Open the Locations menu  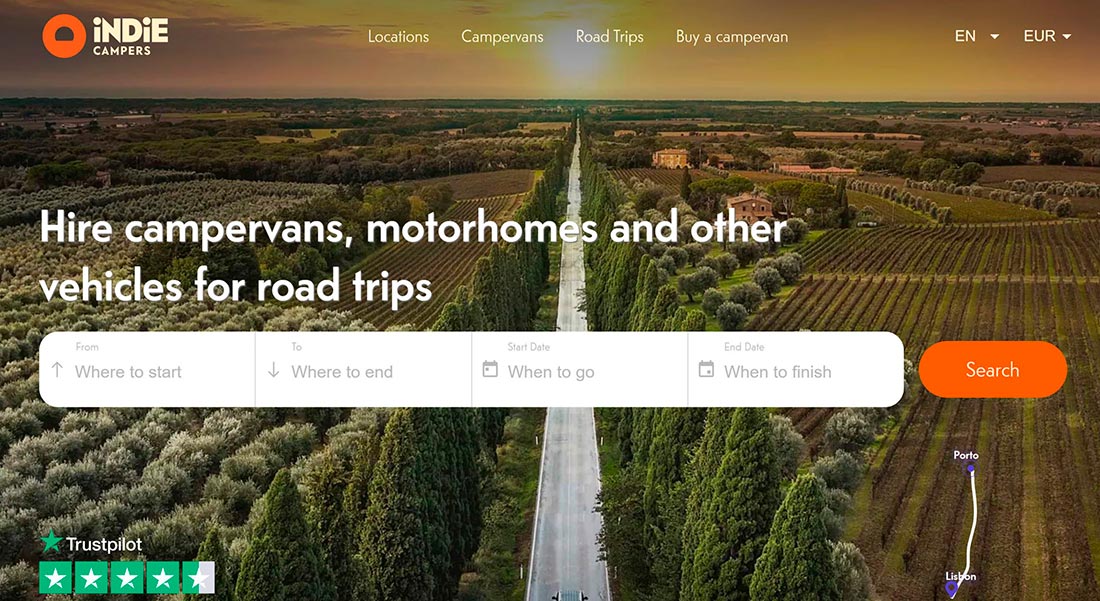coord(398,36)
